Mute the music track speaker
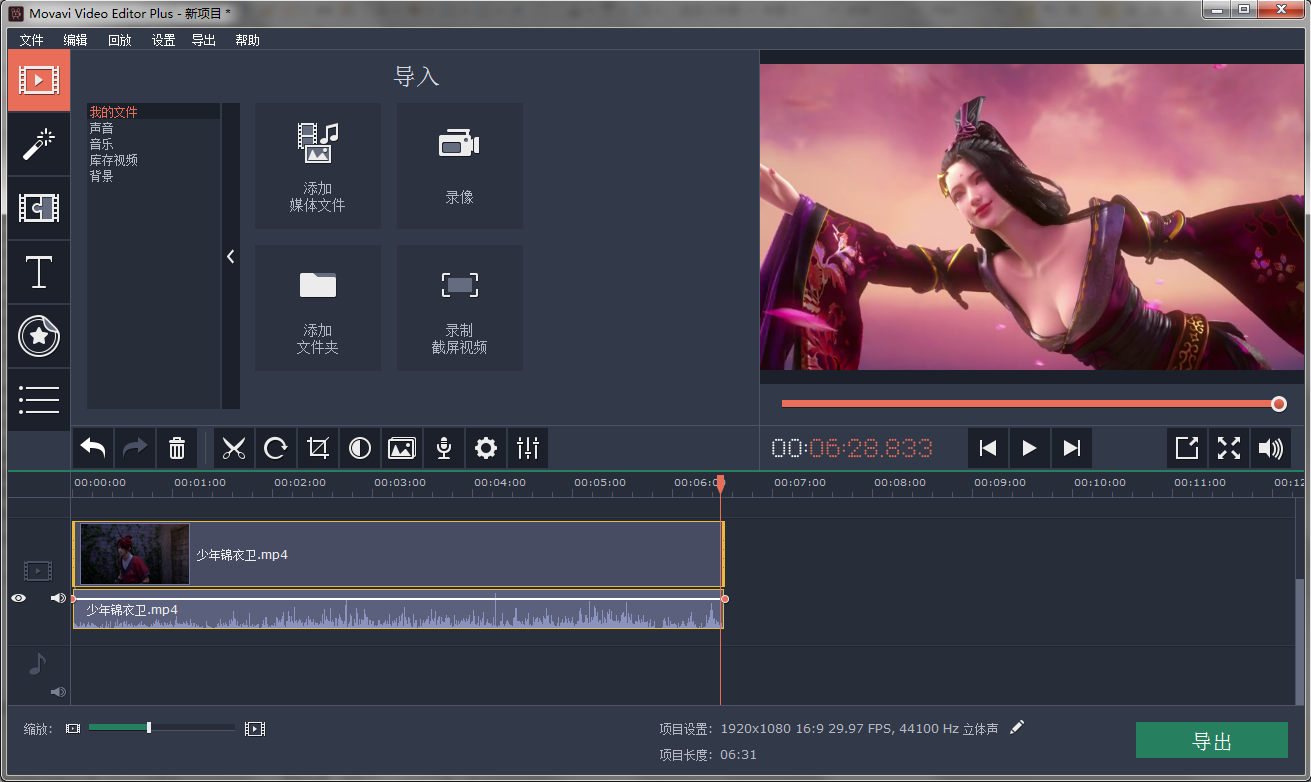 58,692
